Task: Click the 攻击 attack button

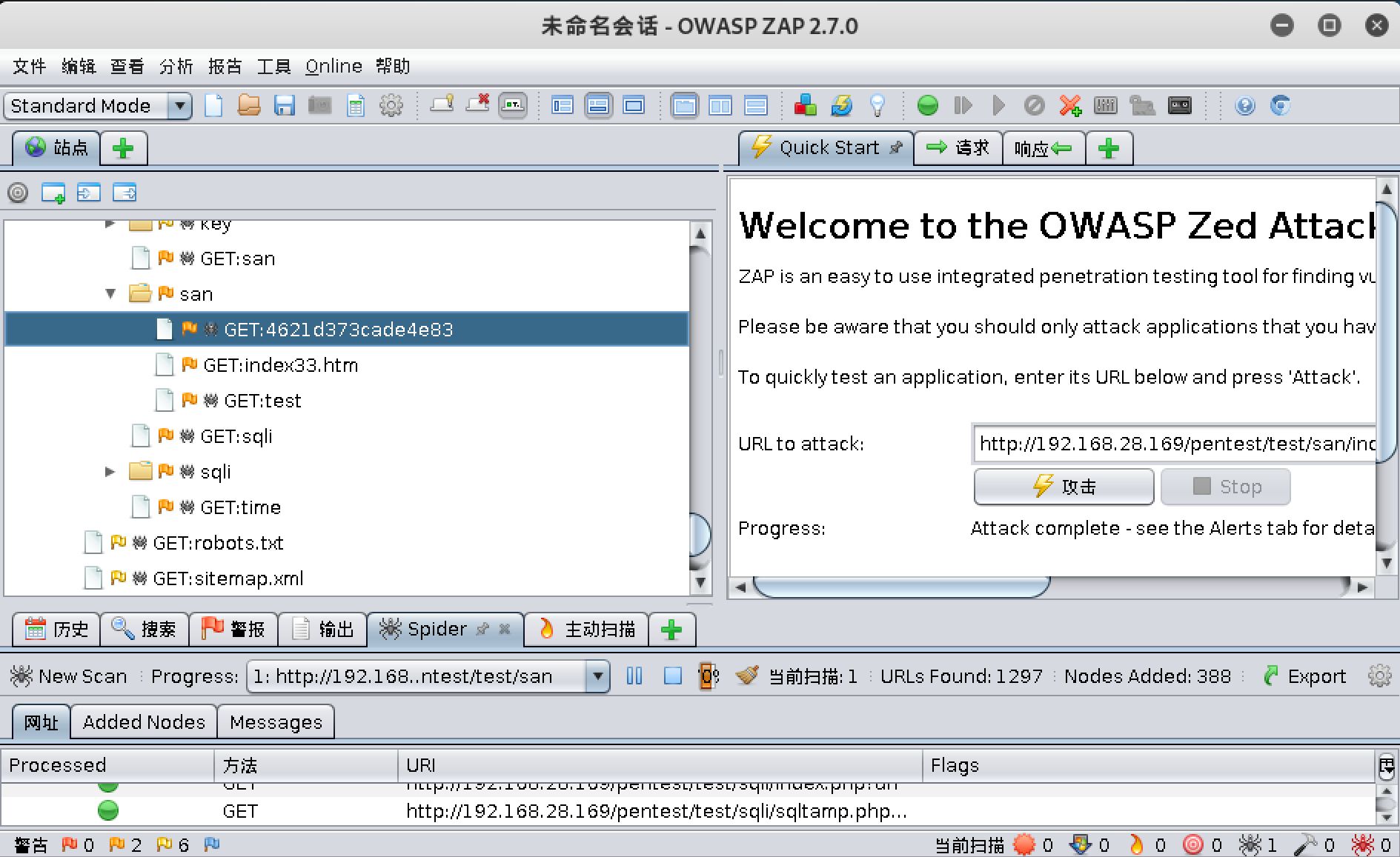Action: [x=1064, y=487]
